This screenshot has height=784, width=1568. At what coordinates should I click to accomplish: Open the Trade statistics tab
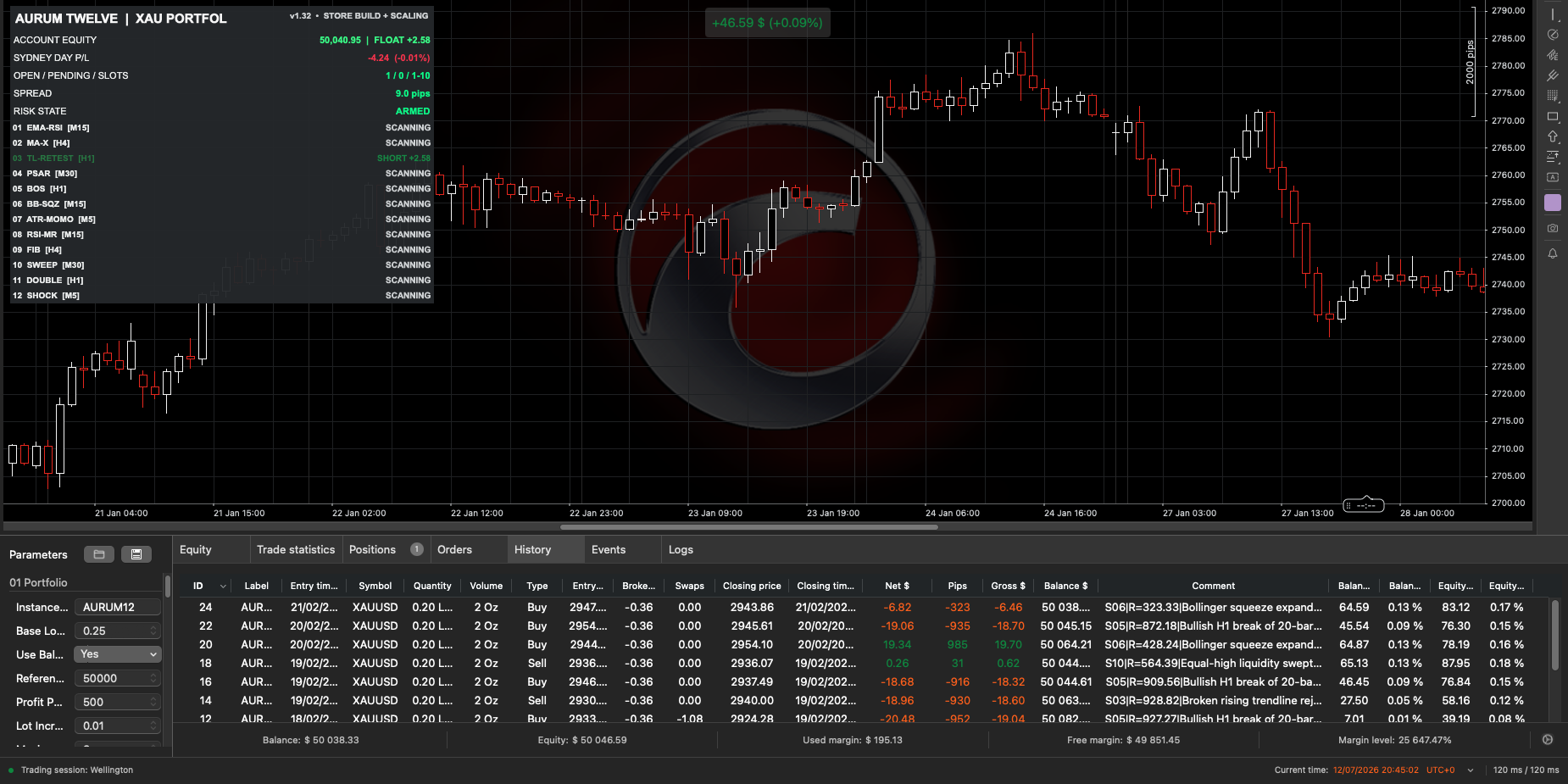pyautogui.click(x=296, y=549)
